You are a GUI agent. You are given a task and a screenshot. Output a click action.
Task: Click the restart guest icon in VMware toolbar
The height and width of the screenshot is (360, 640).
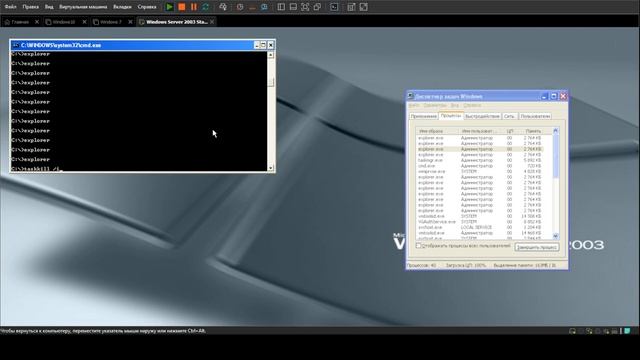[x=206, y=7]
